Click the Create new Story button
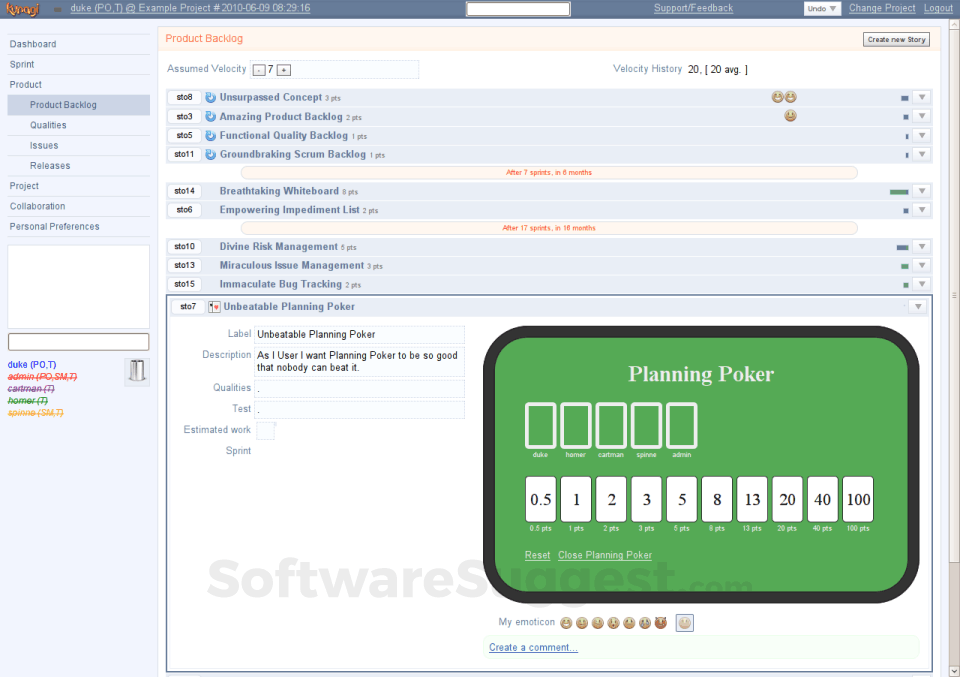This screenshot has height=677, width=960. pyautogui.click(x=896, y=40)
